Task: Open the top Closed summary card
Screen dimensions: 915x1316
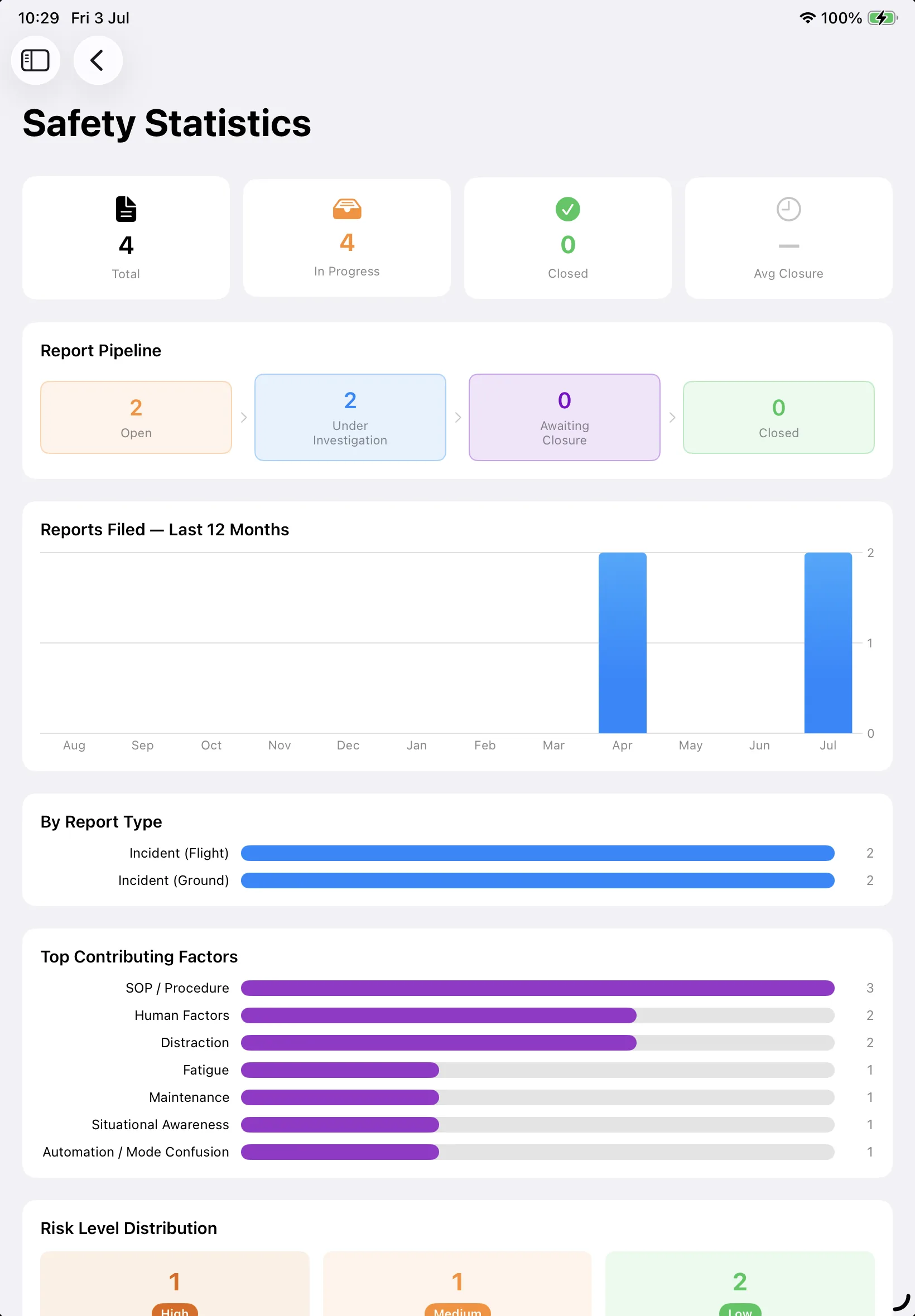Action: (567, 238)
